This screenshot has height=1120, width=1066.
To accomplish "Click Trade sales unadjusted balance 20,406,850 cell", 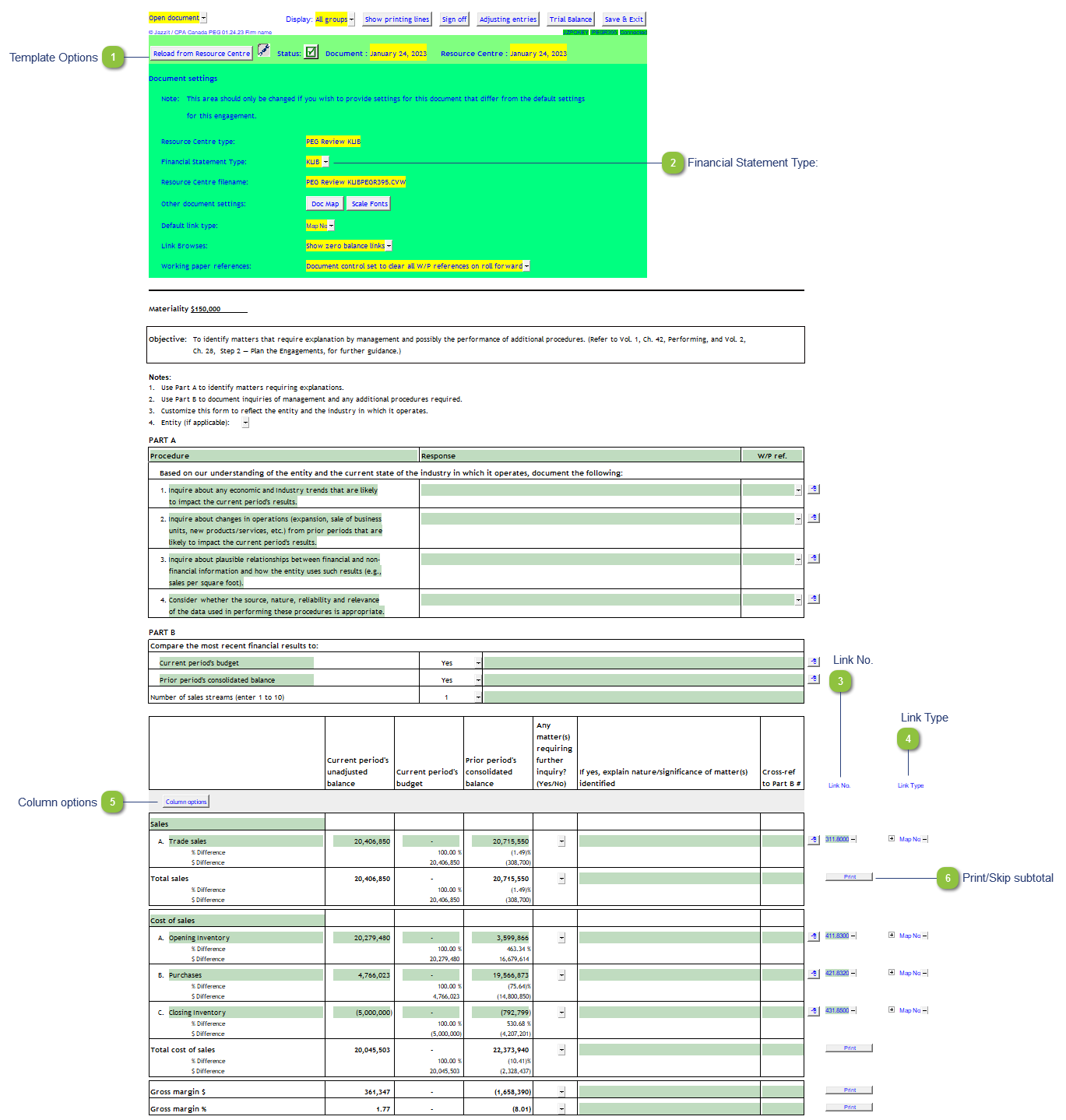I will pos(362,841).
